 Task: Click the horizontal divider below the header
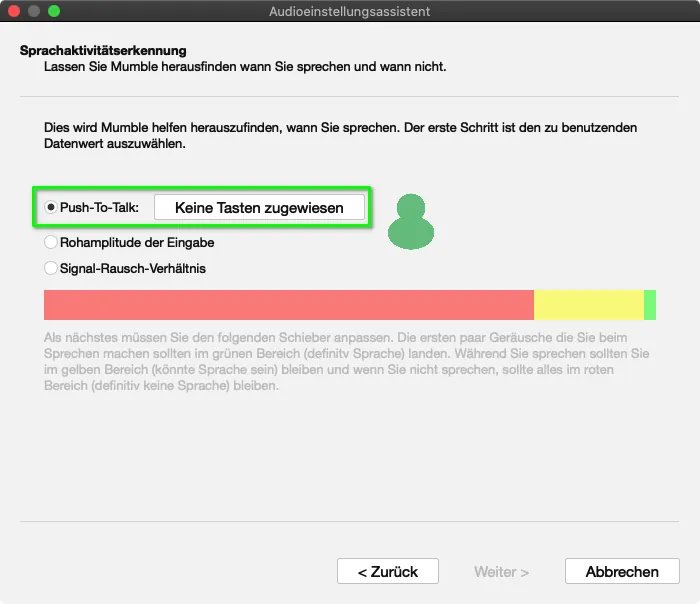pyautogui.click(x=349, y=96)
